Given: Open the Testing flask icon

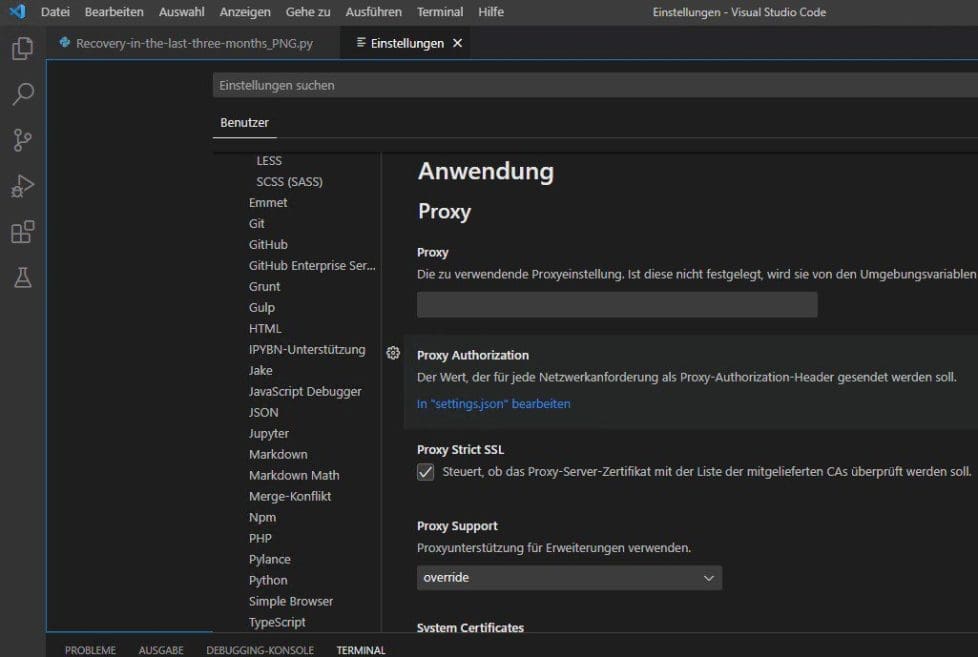Looking at the screenshot, I should (x=22, y=278).
